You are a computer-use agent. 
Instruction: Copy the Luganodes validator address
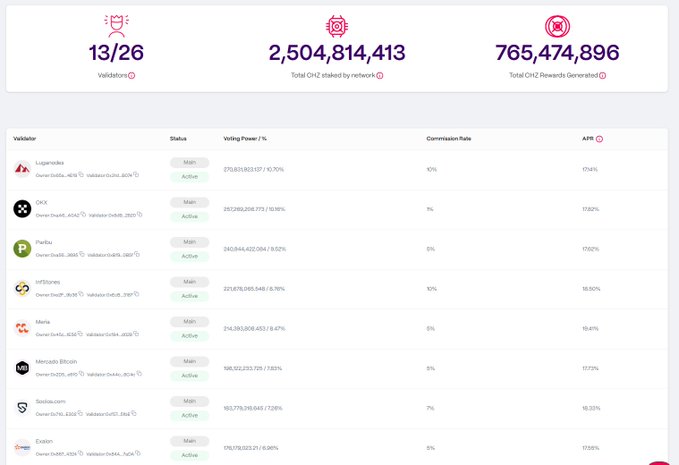[136, 175]
